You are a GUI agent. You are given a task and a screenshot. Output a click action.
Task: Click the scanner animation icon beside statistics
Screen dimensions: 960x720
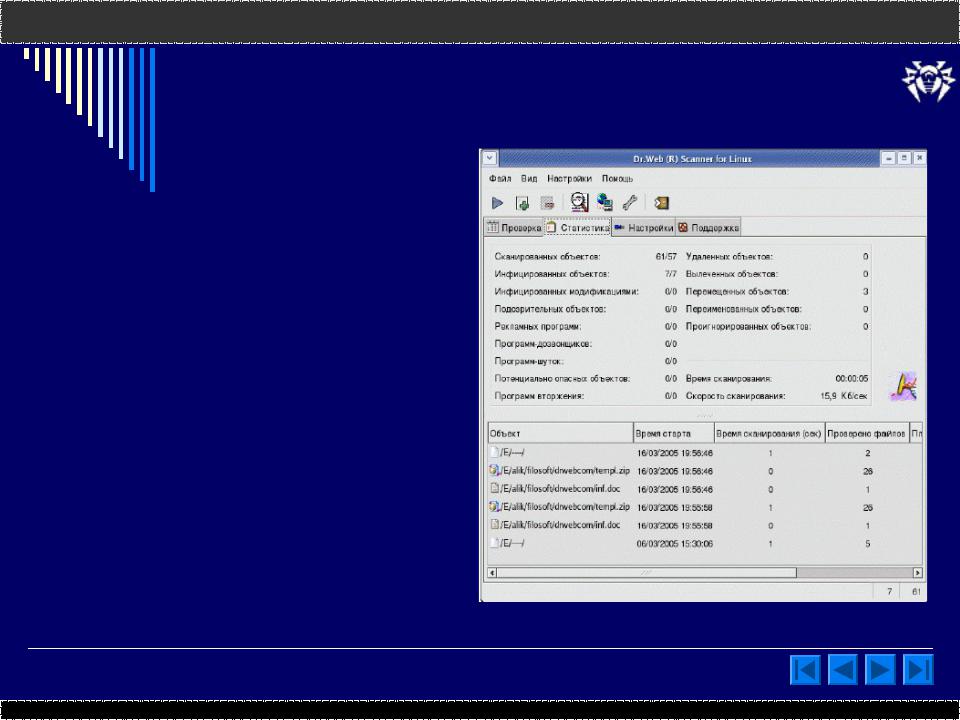pyautogui.click(x=903, y=386)
